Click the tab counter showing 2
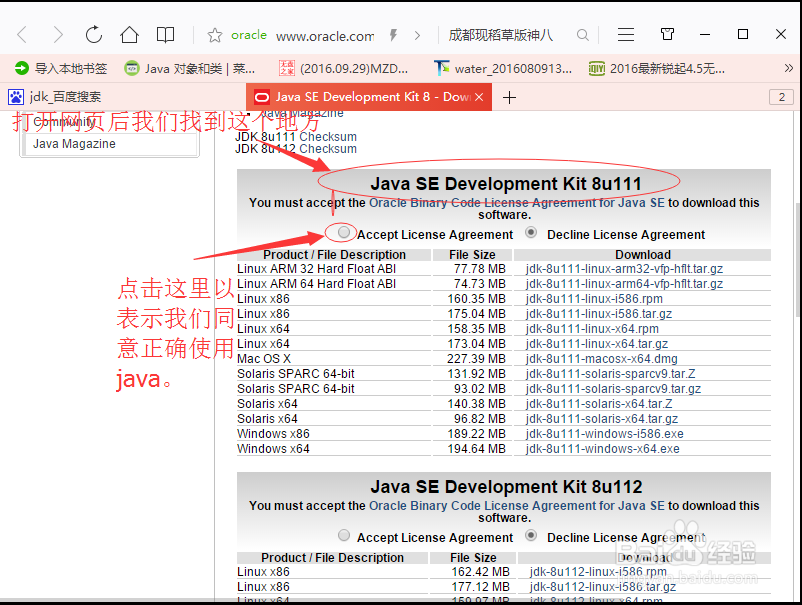 point(781,97)
